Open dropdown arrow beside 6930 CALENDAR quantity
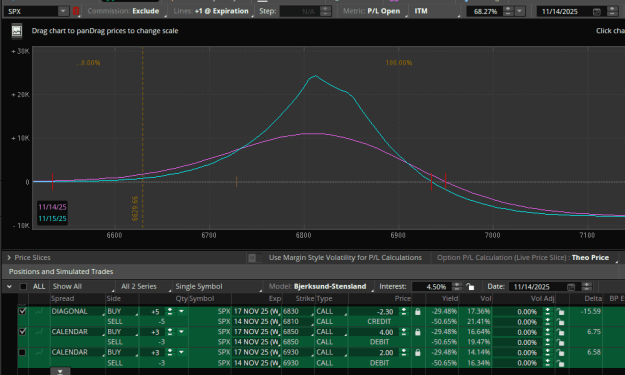The height and width of the screenshot is (375, 625). (x=181, y=352)
